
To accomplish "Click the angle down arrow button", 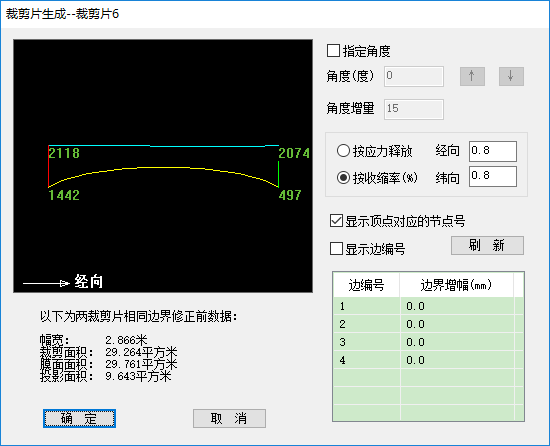I will (x=511, y=76).
